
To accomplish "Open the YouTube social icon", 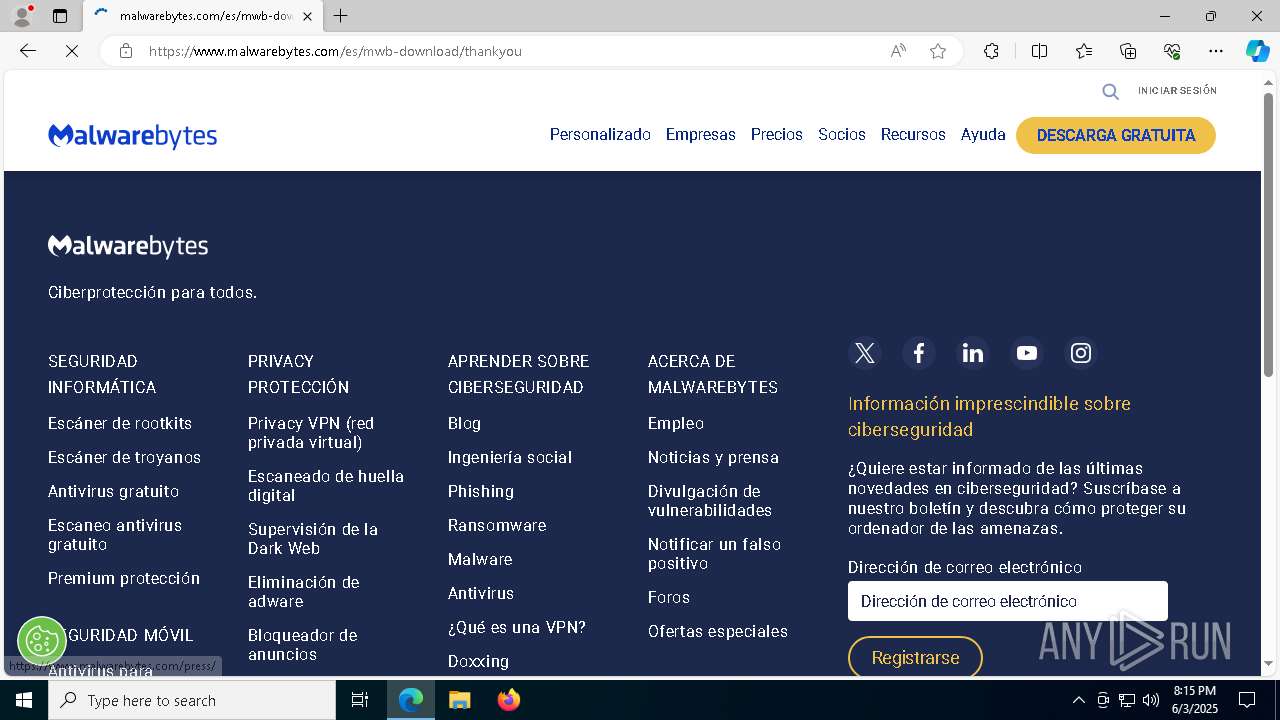I will point(1027,353).
